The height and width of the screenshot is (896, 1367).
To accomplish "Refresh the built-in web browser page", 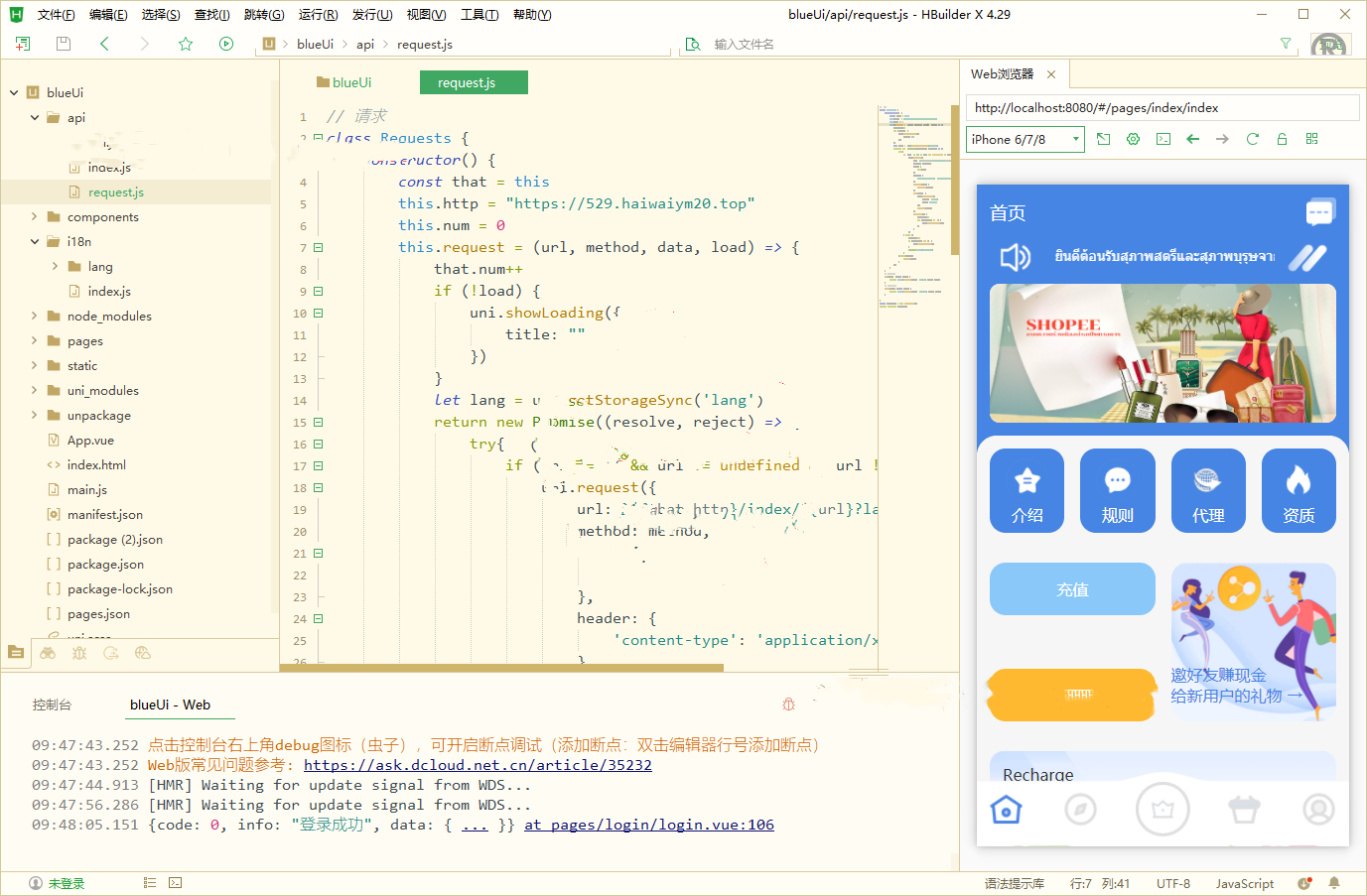I will click(1252, 139).
